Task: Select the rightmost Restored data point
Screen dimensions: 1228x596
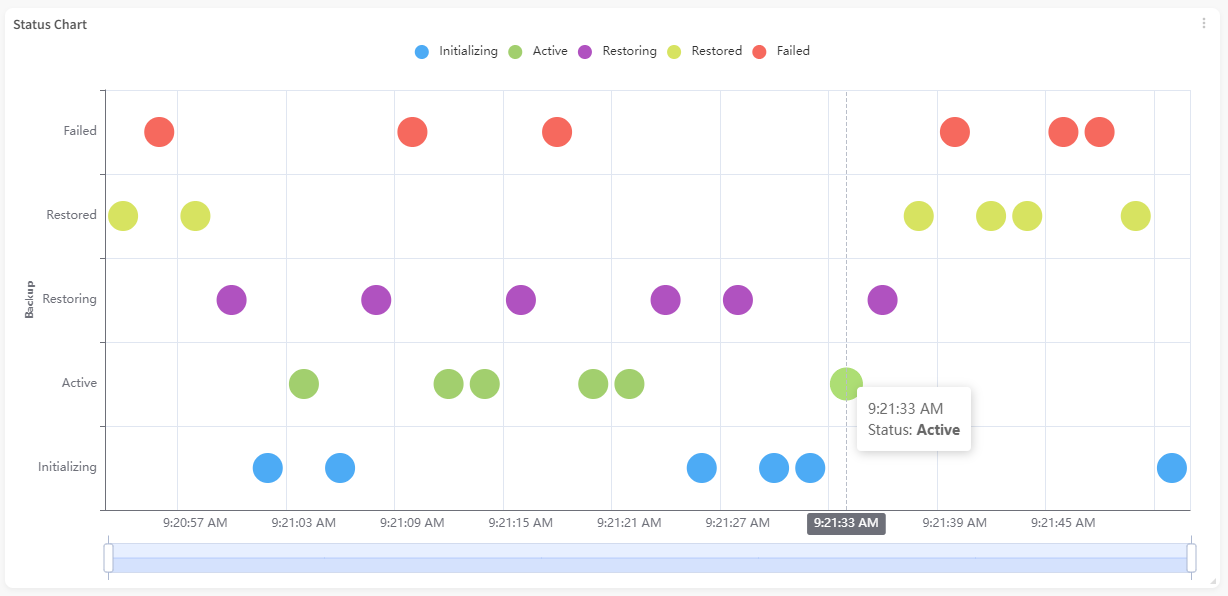Action: 1135,215
